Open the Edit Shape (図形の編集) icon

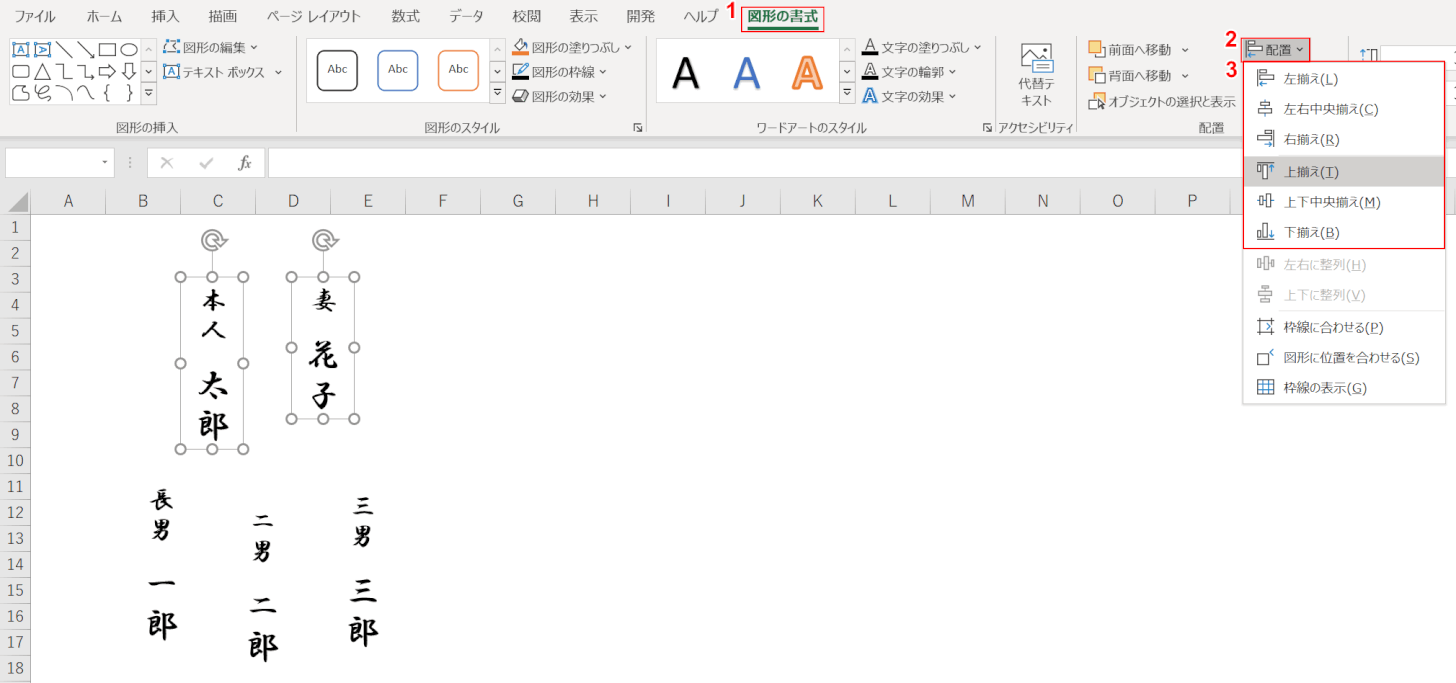[x=205, y=47]
